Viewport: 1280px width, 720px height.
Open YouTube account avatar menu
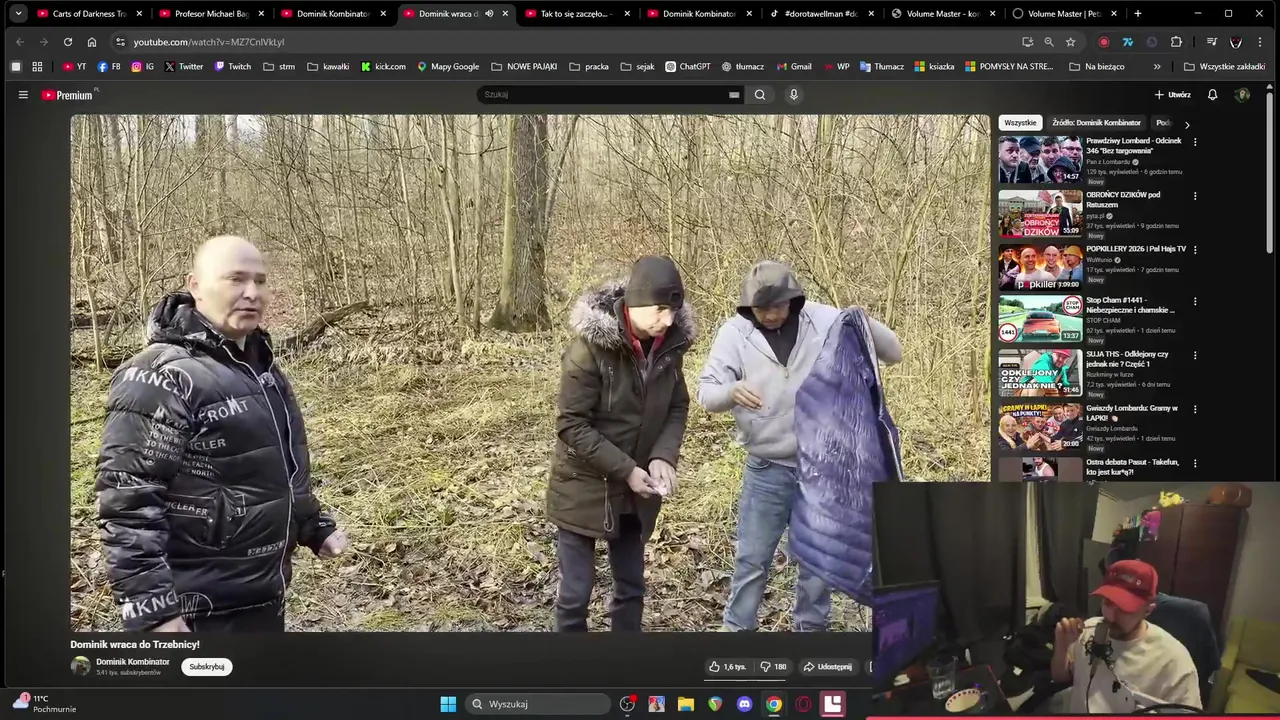(x=1243, y=95)
